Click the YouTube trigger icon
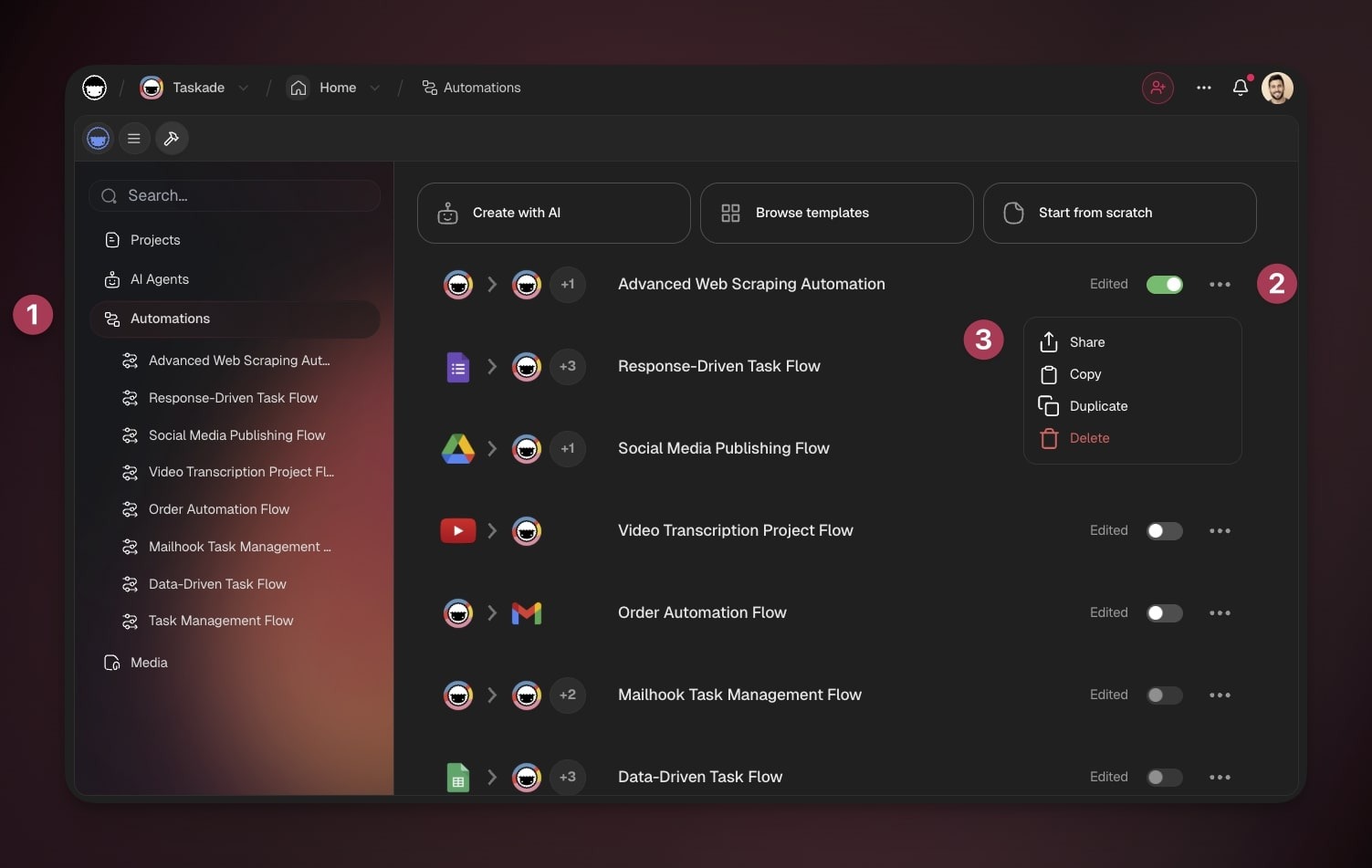Screen dimensions: 1372x868 457,530
